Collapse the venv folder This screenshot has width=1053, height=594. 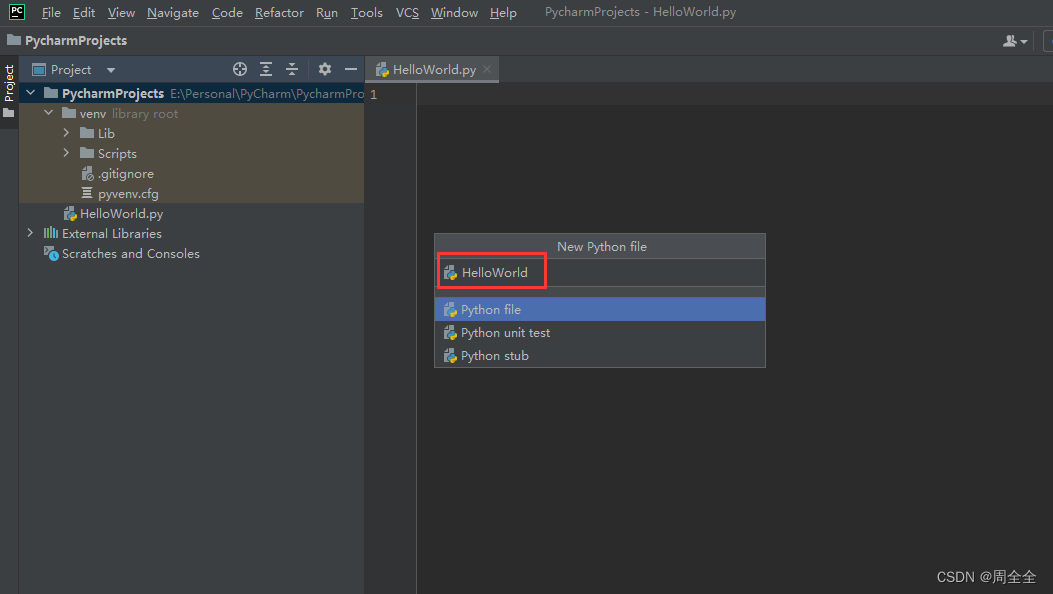pos(48,113)
